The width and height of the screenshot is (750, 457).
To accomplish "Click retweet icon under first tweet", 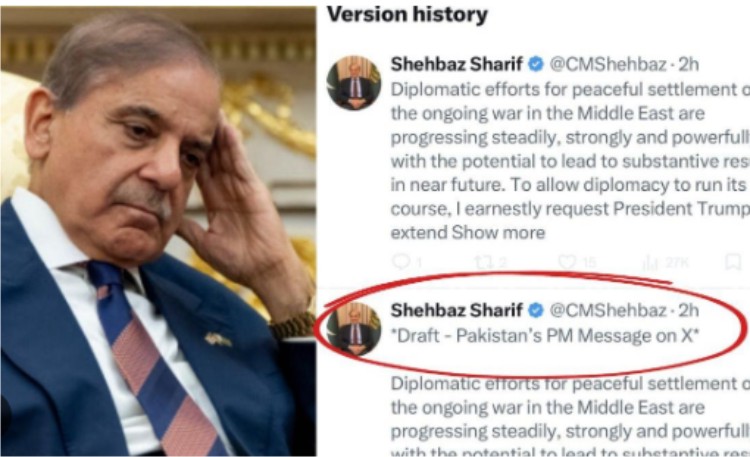I will 482,262.
